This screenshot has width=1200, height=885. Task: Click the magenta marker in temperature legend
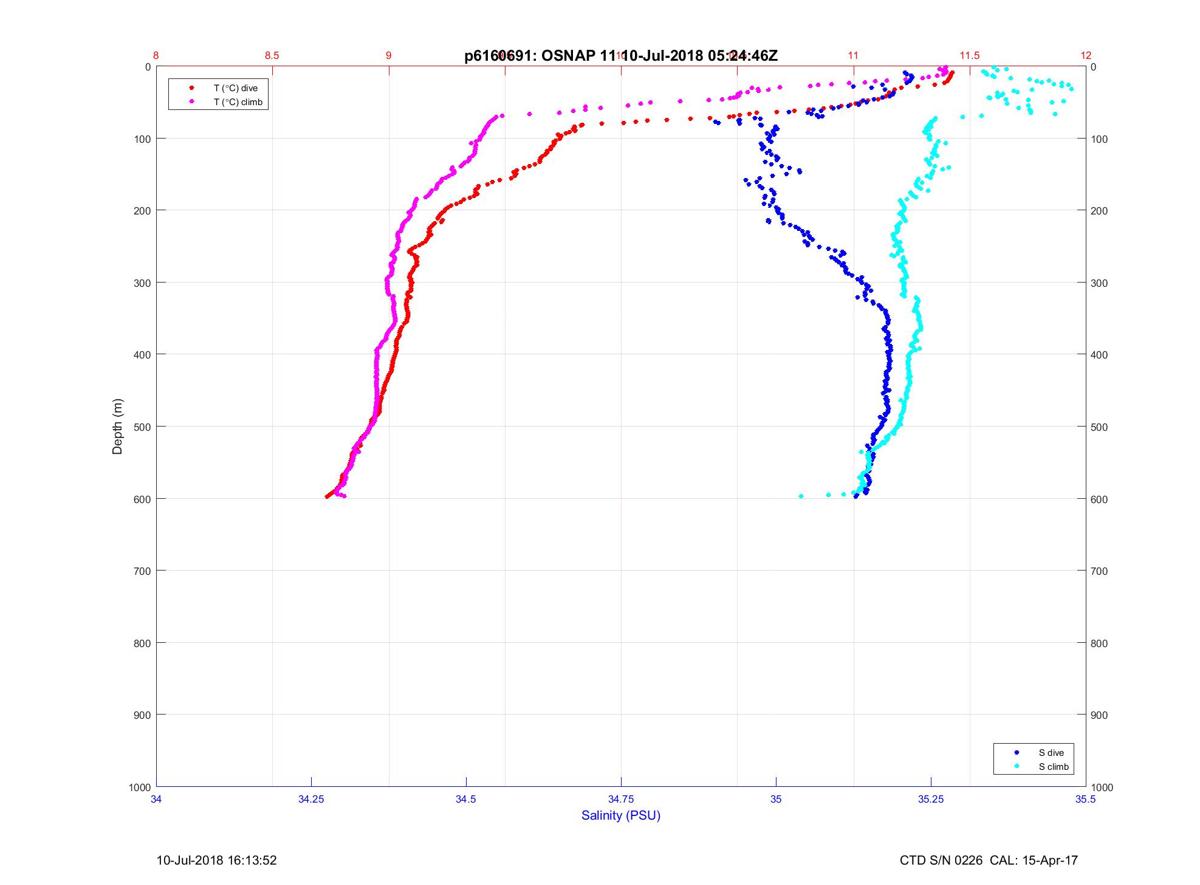[191, 102]
